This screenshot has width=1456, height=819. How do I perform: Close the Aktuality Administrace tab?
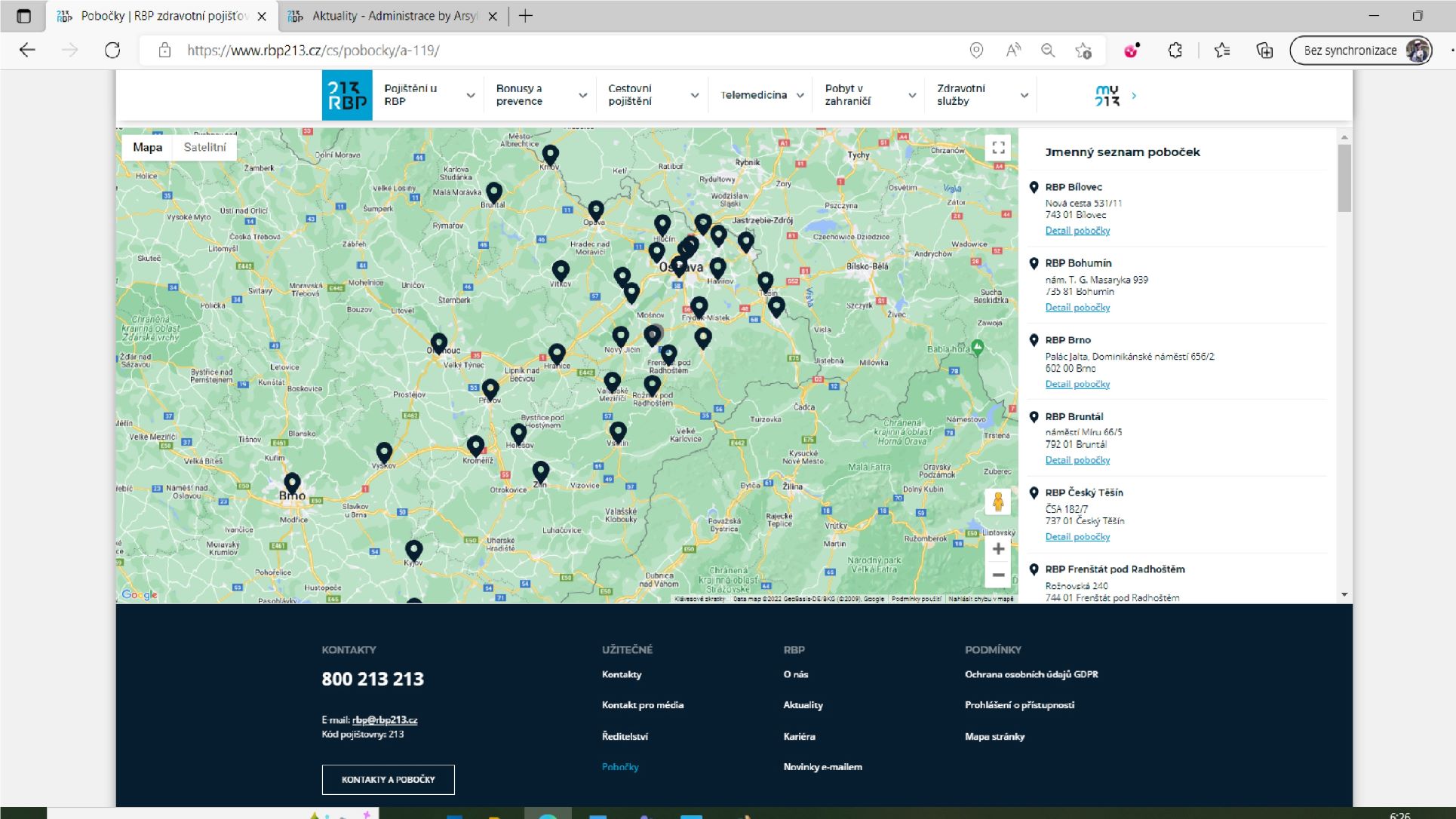pos(493,16)
